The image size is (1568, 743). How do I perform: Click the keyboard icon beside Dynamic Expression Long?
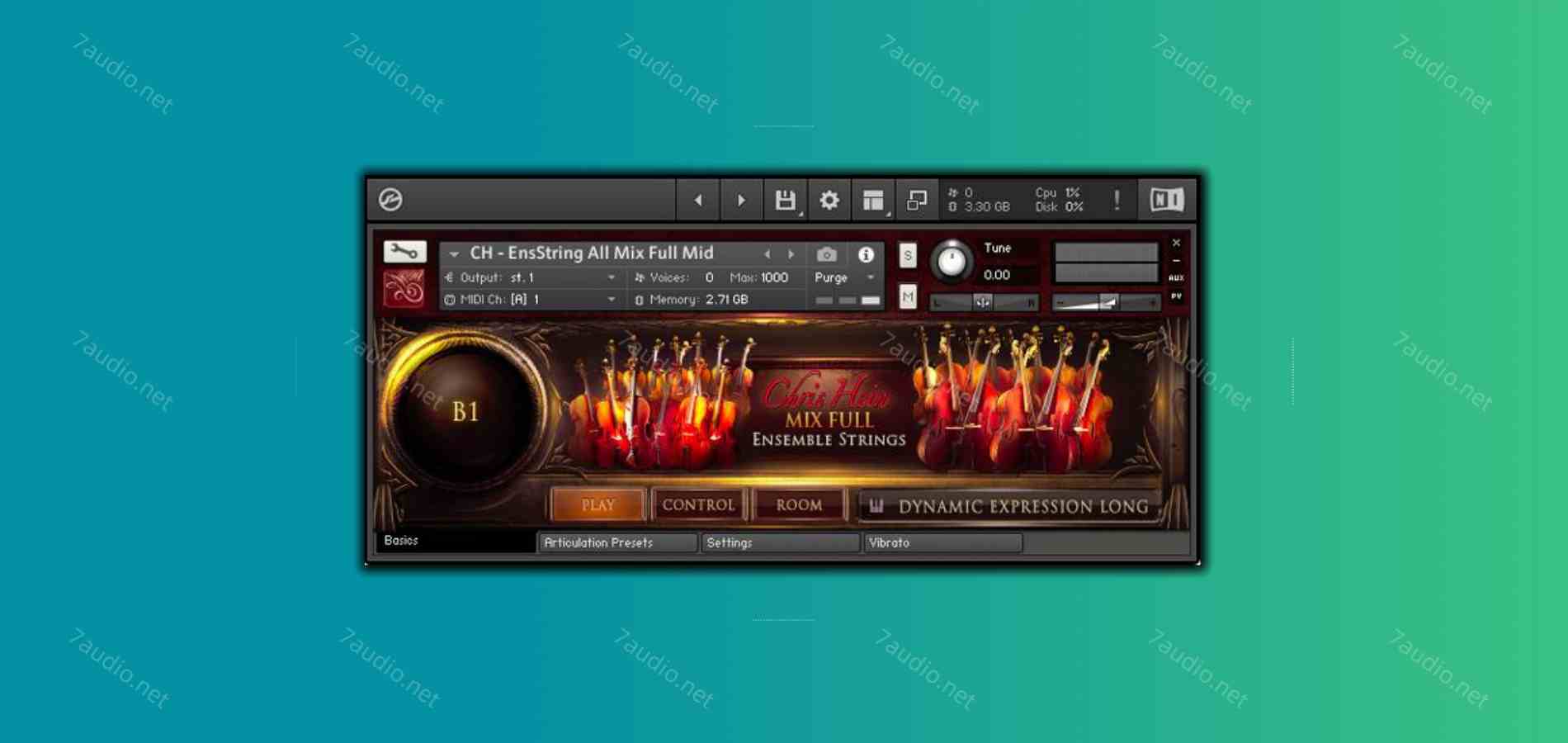[876, 505]
